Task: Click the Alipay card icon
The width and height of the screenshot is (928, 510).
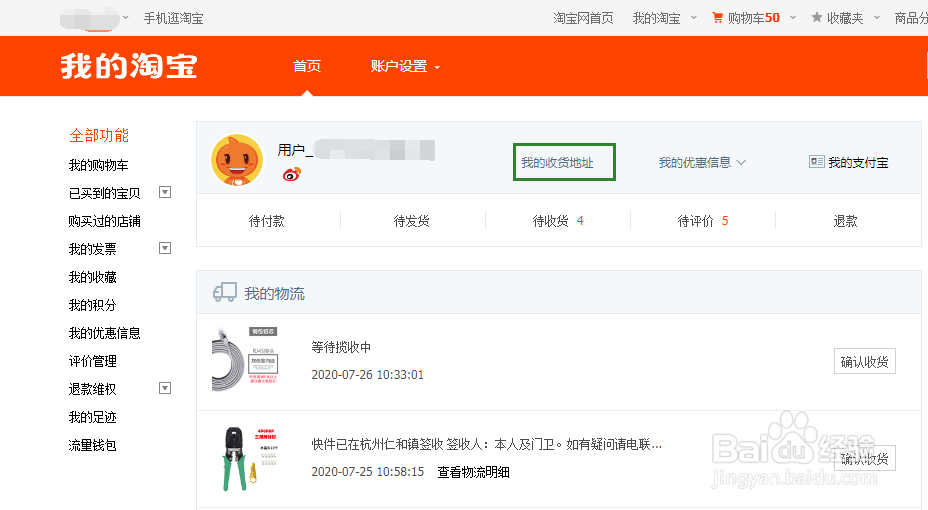Action: (x=817, y=162)
